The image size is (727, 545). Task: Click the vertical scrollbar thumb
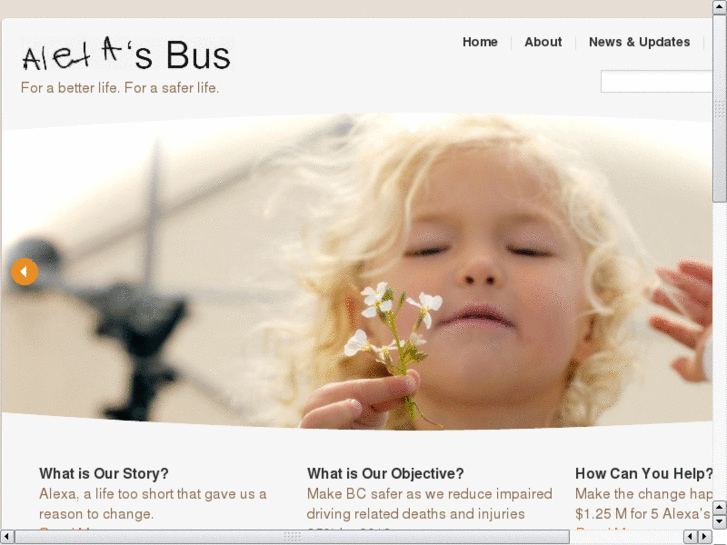click(719, 108)
